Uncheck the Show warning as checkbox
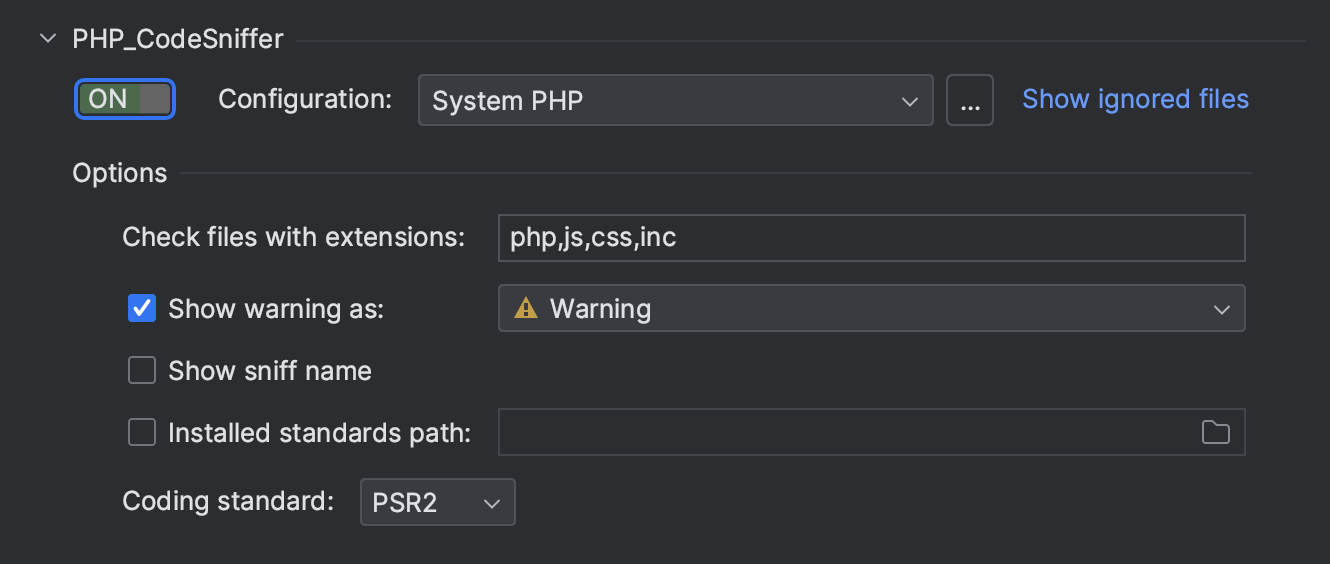Image resolution: width=1330 pixels, height=564 pixels. pyautogui.click(x=142, y=309)
